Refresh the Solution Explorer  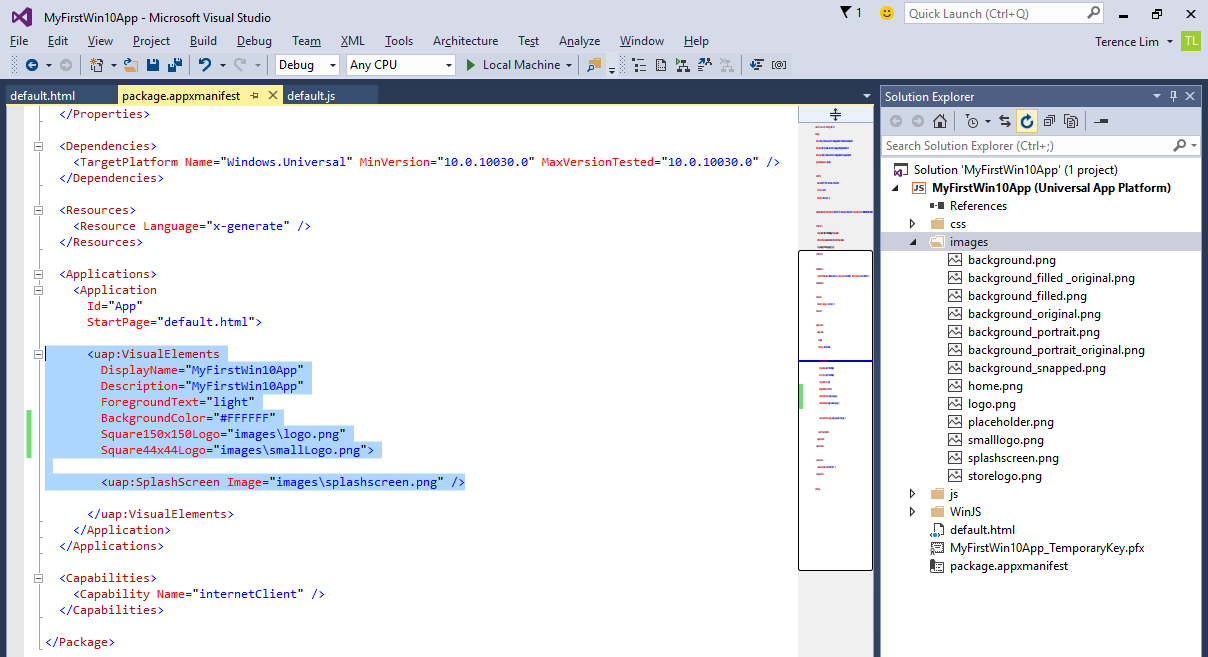[1027, 121]
